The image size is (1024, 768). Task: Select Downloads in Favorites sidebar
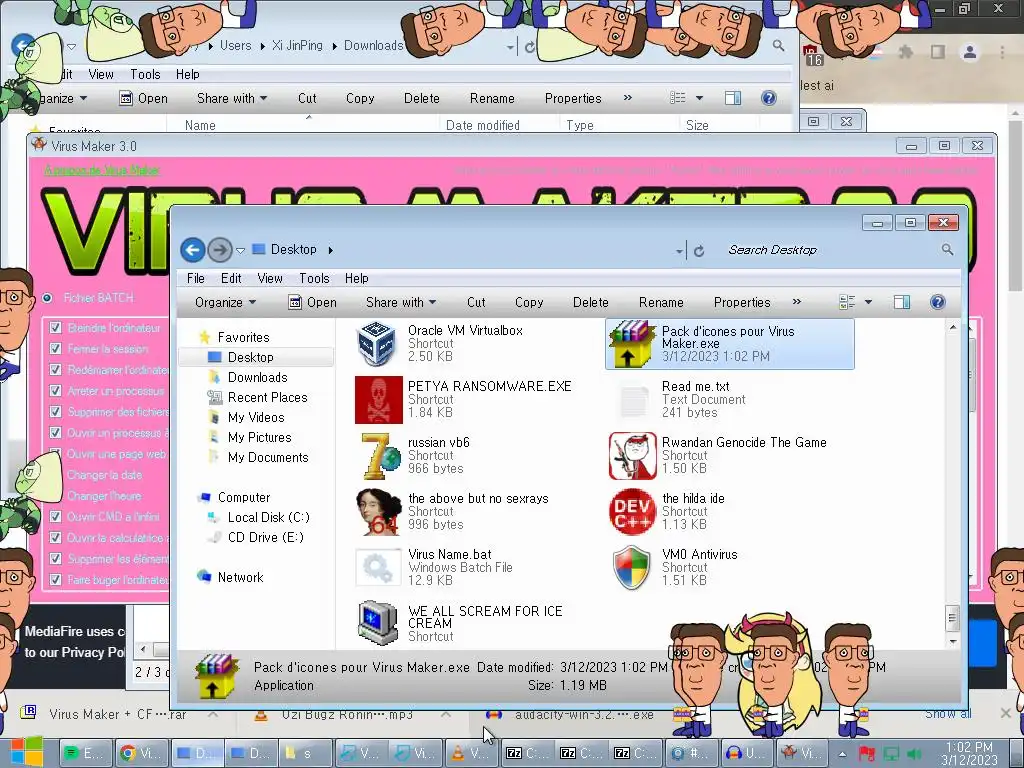(x=257, y=377)
